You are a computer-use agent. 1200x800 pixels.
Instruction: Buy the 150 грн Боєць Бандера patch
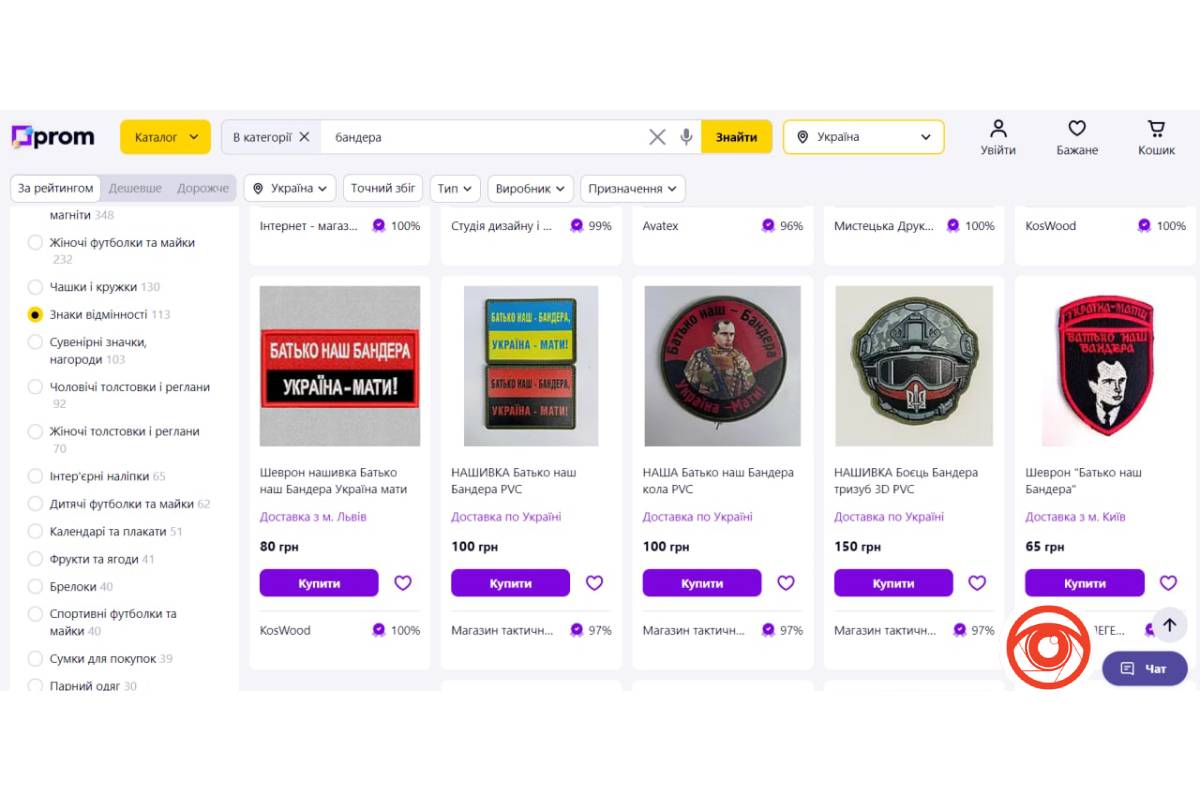[x=893, y=583]
